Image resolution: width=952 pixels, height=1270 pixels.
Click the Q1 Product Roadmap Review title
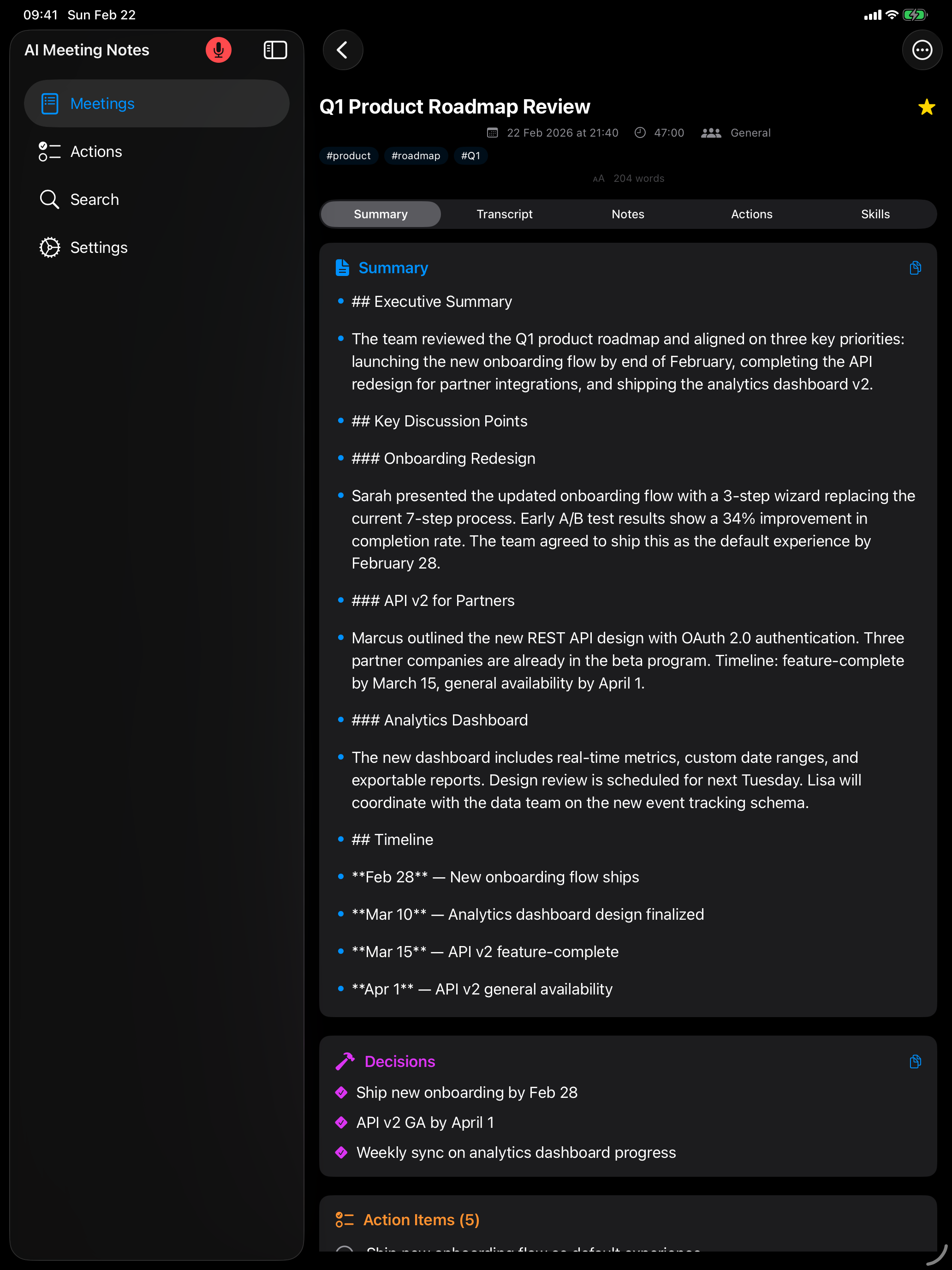click(454, 107)
